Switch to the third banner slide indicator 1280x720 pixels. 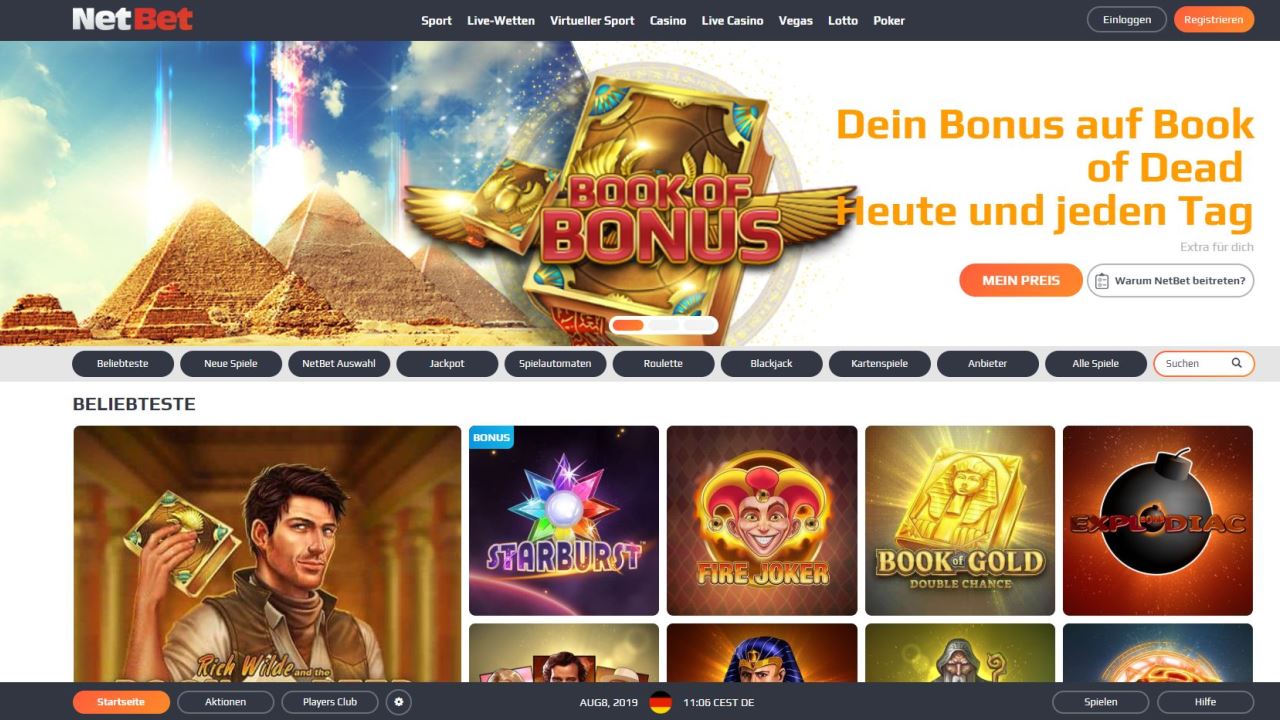click(699, 325)
